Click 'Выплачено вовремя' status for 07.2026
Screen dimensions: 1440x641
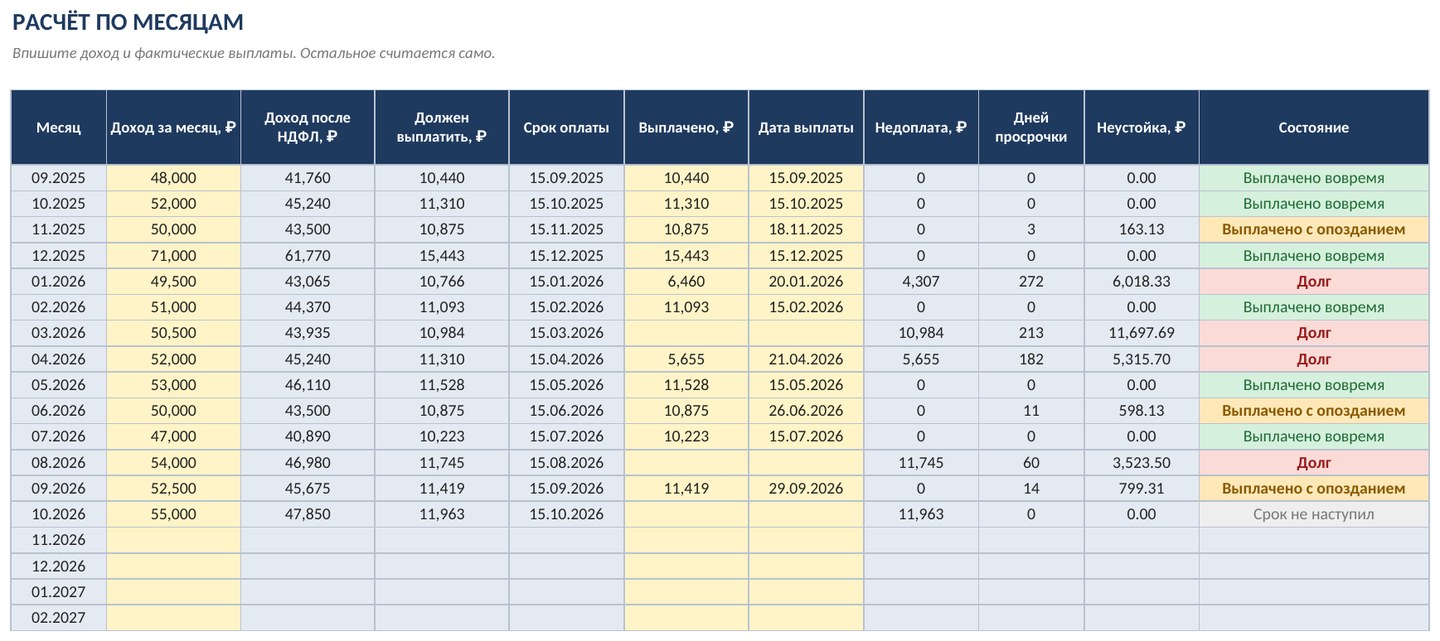(1314, 437)
